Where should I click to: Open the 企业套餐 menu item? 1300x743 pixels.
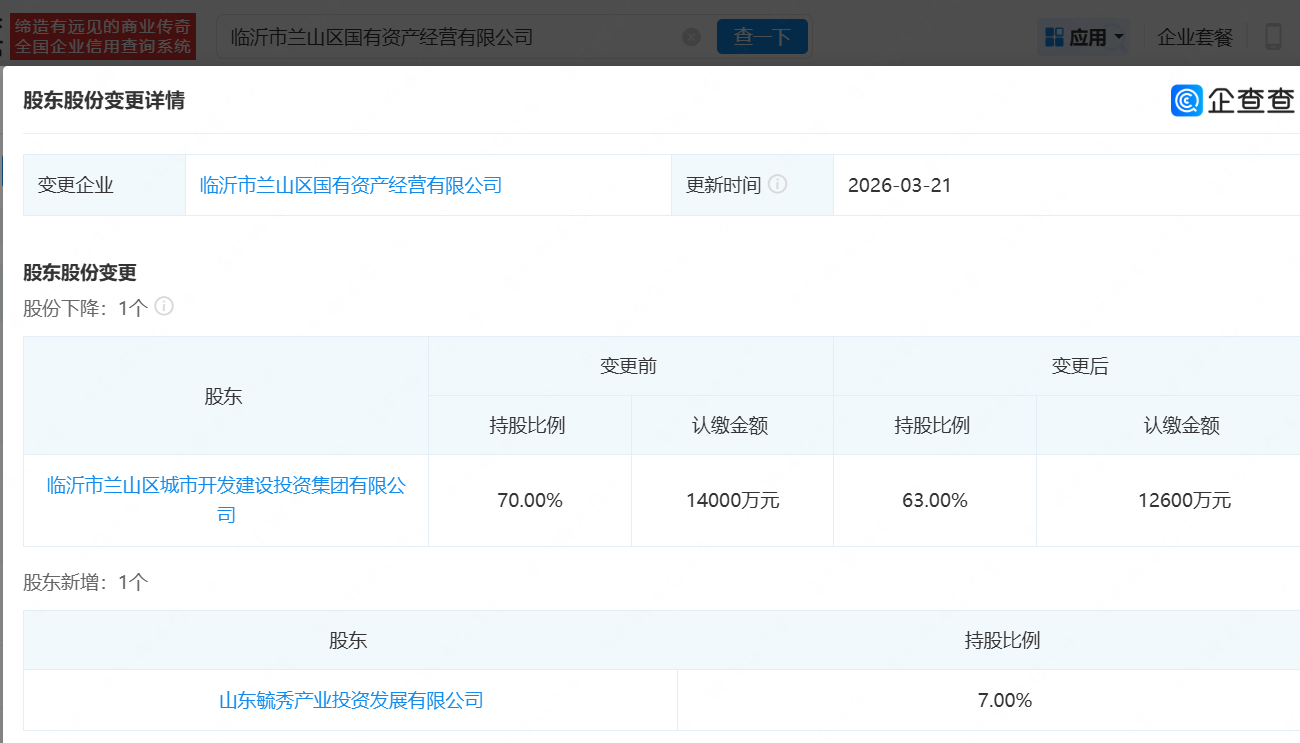tap(1195, 37)
